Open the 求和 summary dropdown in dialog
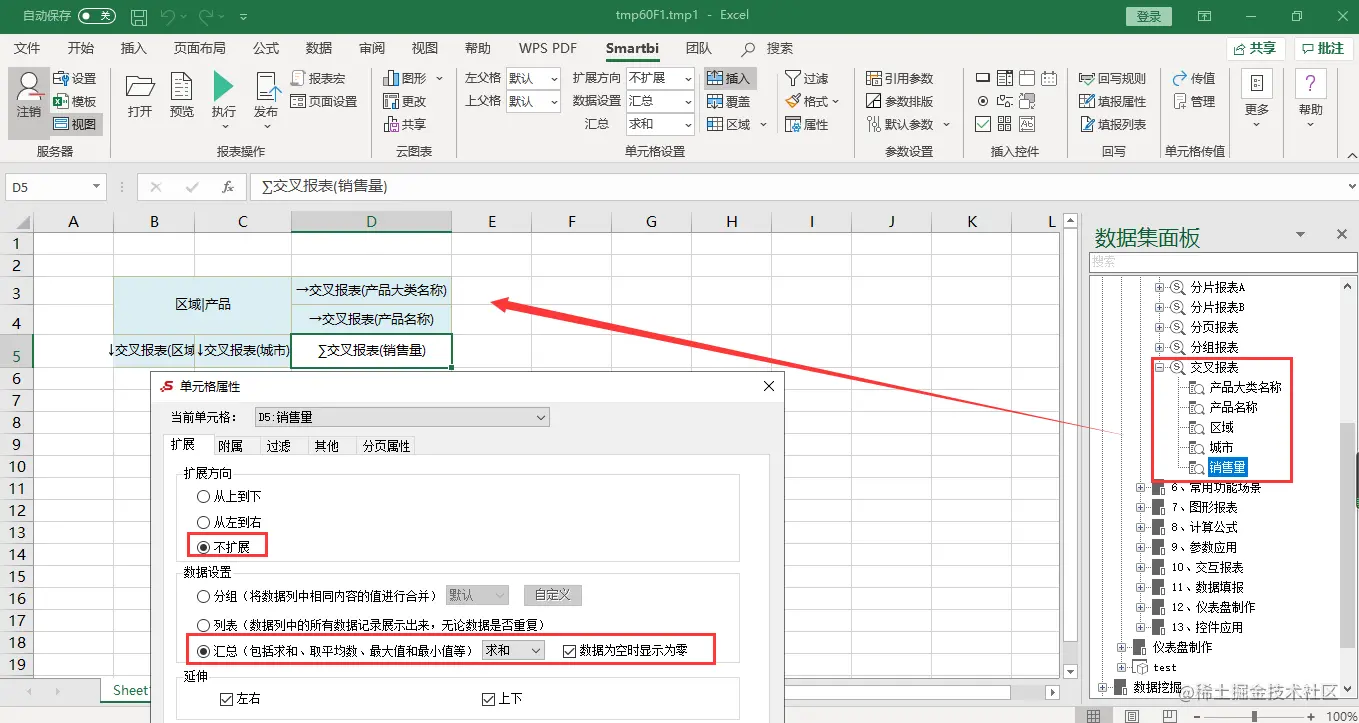 pyautogui.click(x=512, y=649)
